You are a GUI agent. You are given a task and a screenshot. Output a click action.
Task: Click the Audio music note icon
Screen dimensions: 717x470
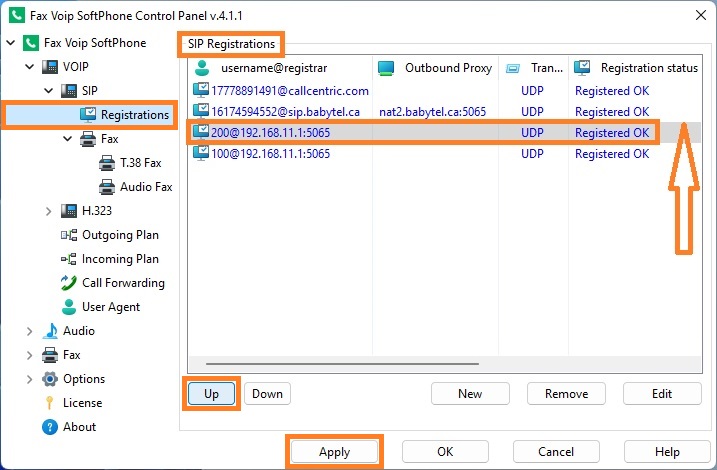50,331
